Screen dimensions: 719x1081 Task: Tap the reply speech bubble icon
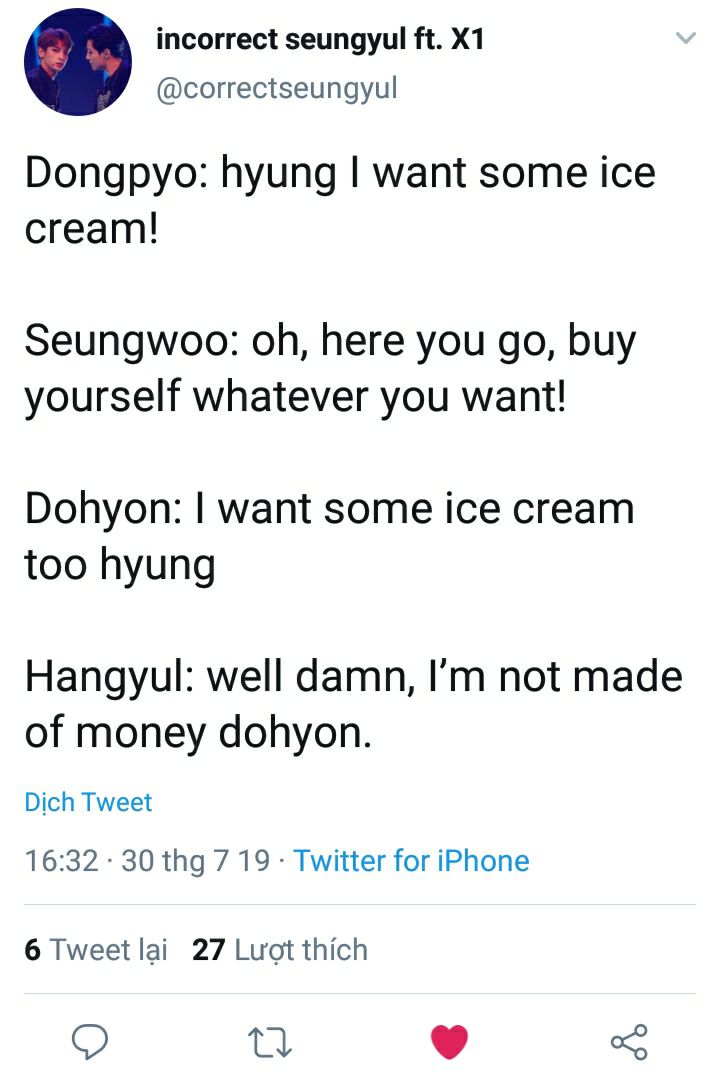pos(90,1041)
